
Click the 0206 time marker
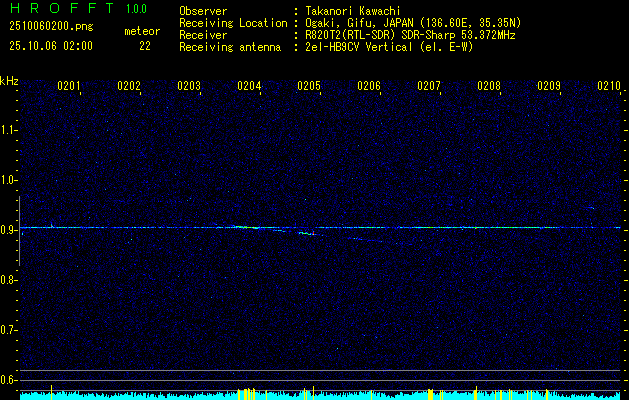pyautogui.click(x=369, y=86)
